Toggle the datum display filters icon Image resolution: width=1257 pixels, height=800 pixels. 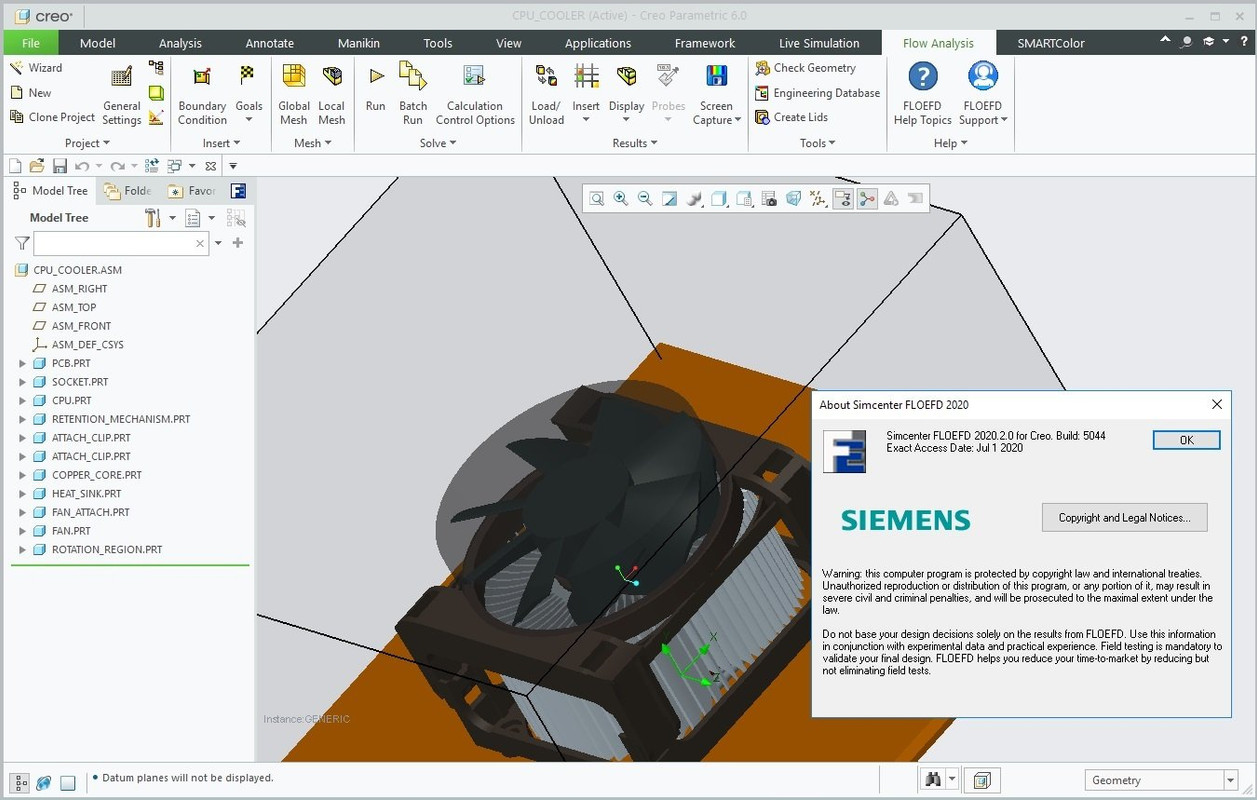(818, 199)
